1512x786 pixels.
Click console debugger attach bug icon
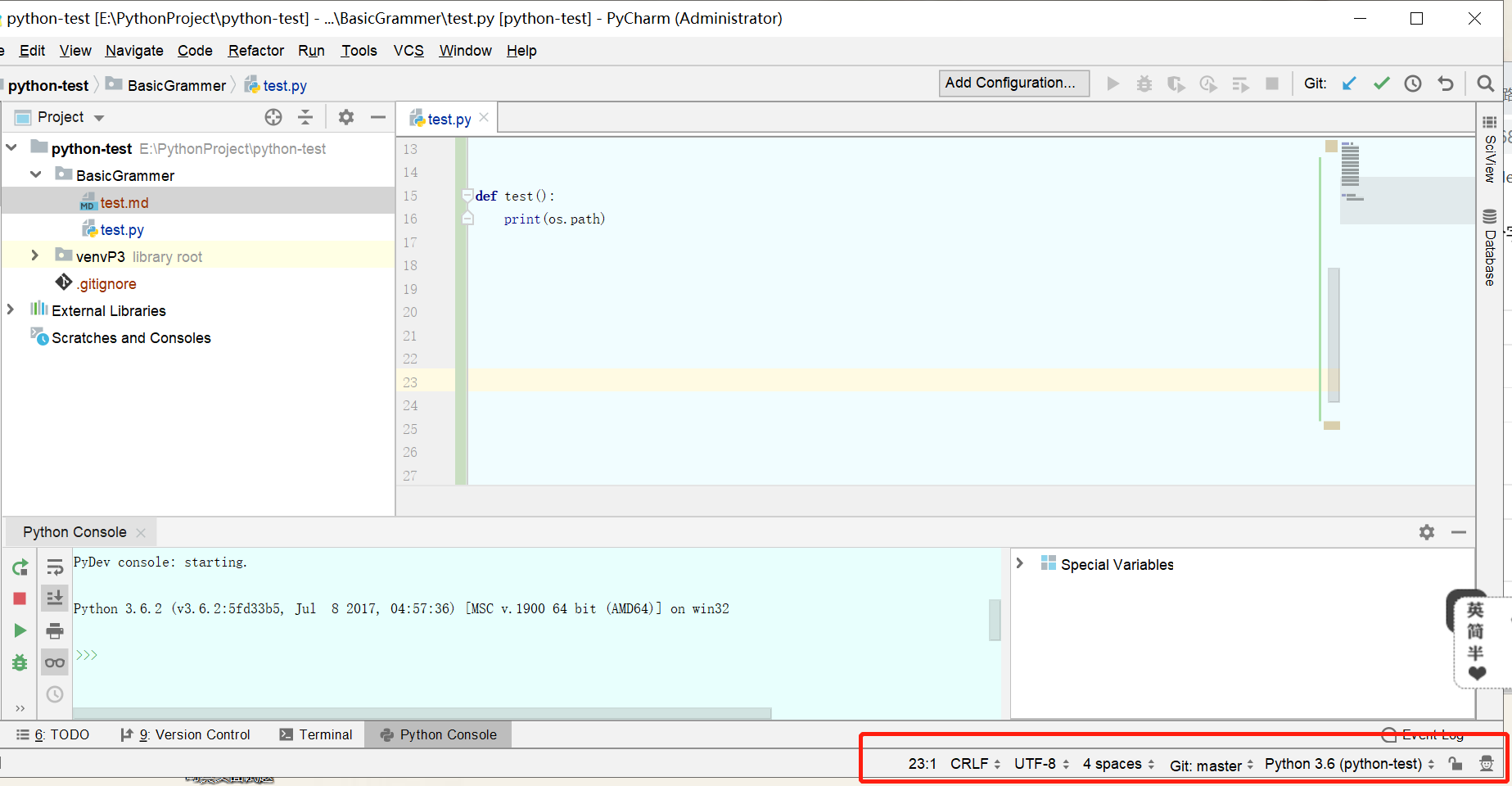click(20, 662)
